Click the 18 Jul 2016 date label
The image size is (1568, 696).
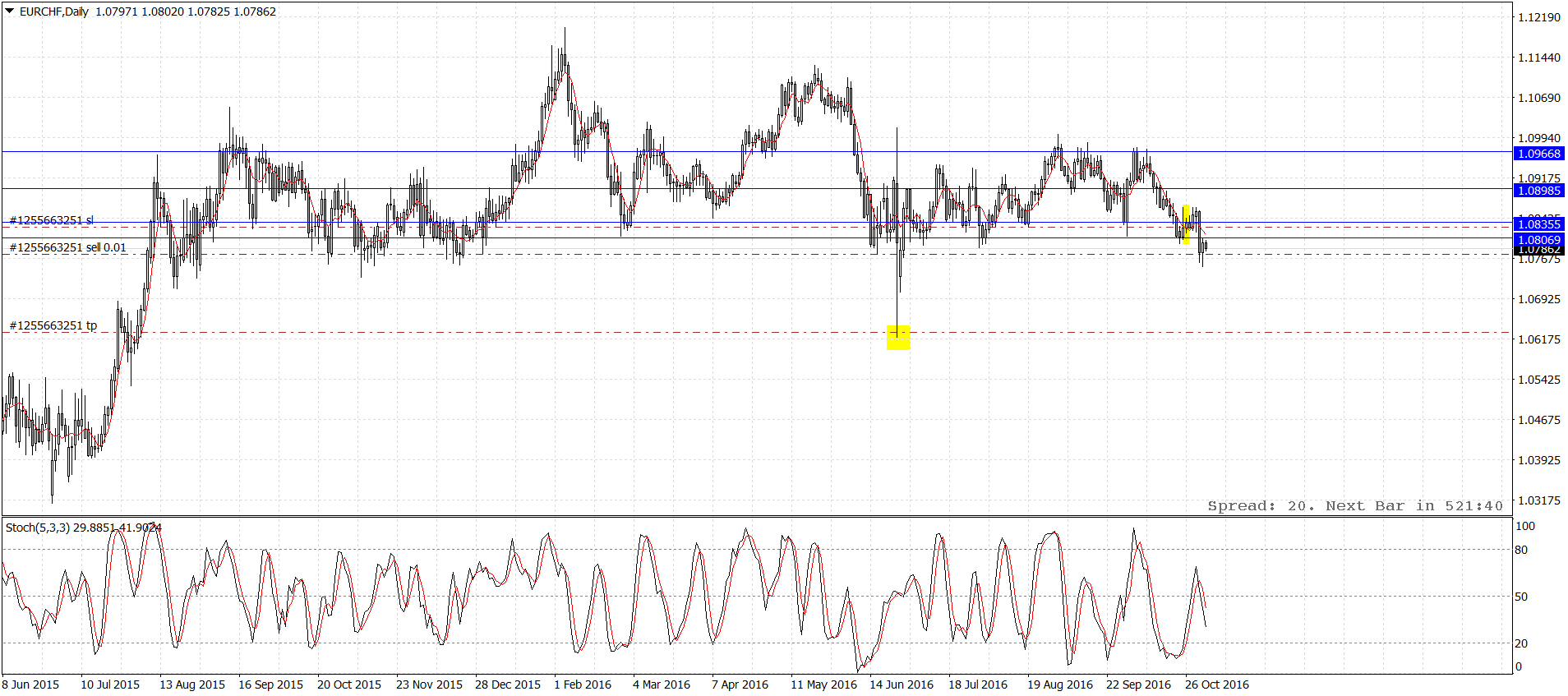pos(978,684)
